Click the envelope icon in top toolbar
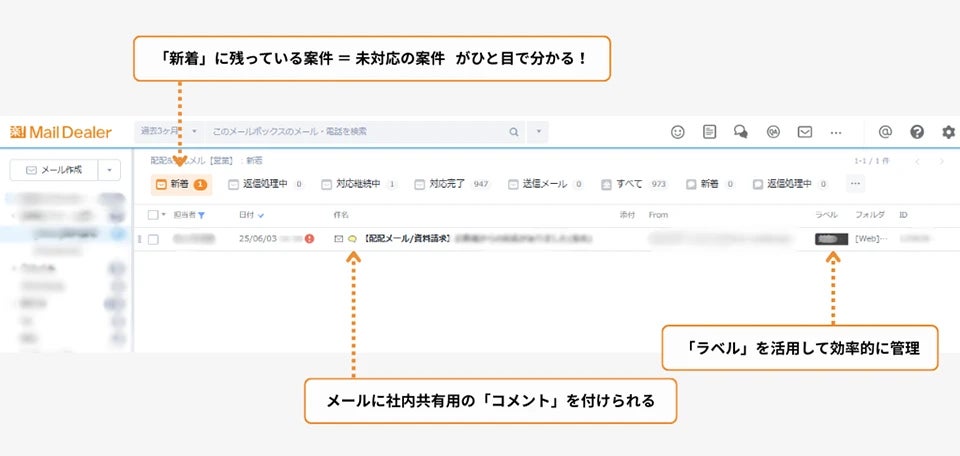 804,132
